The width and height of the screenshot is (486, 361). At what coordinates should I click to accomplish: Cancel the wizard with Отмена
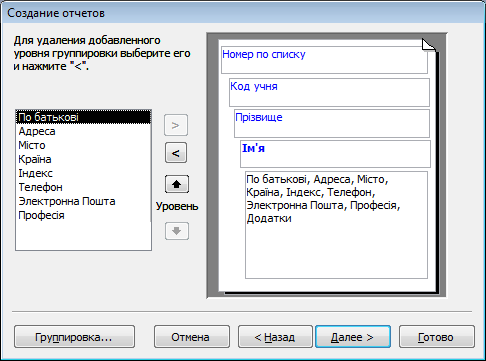[192, 337]
